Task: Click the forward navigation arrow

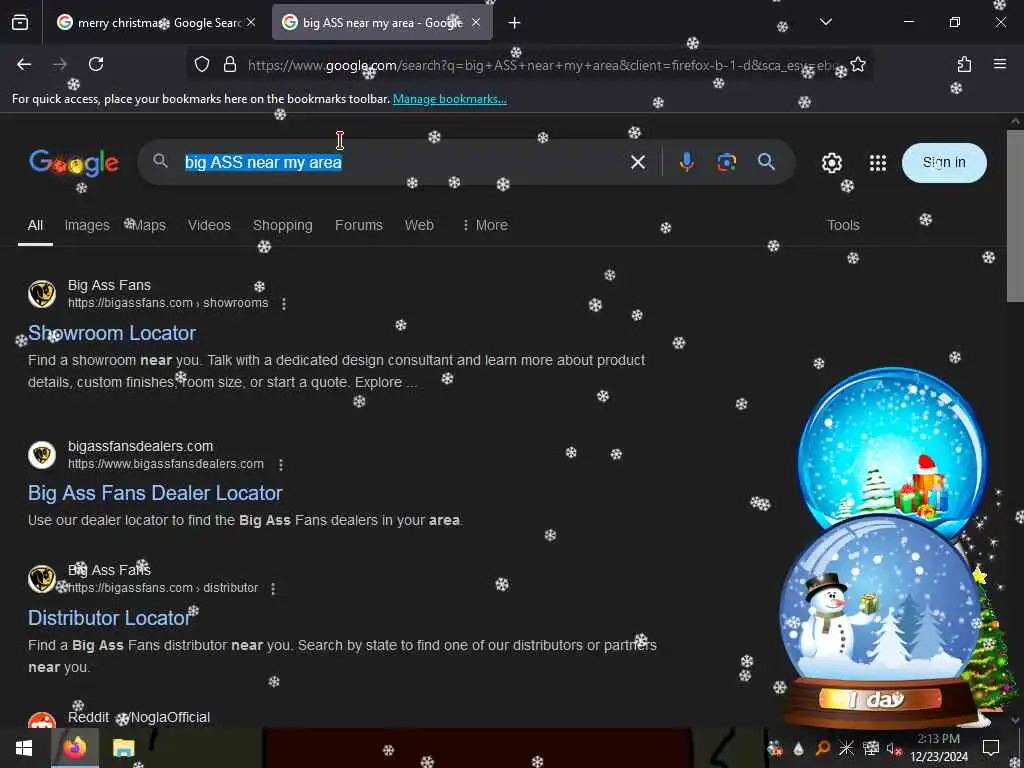Action: [60, 64]
